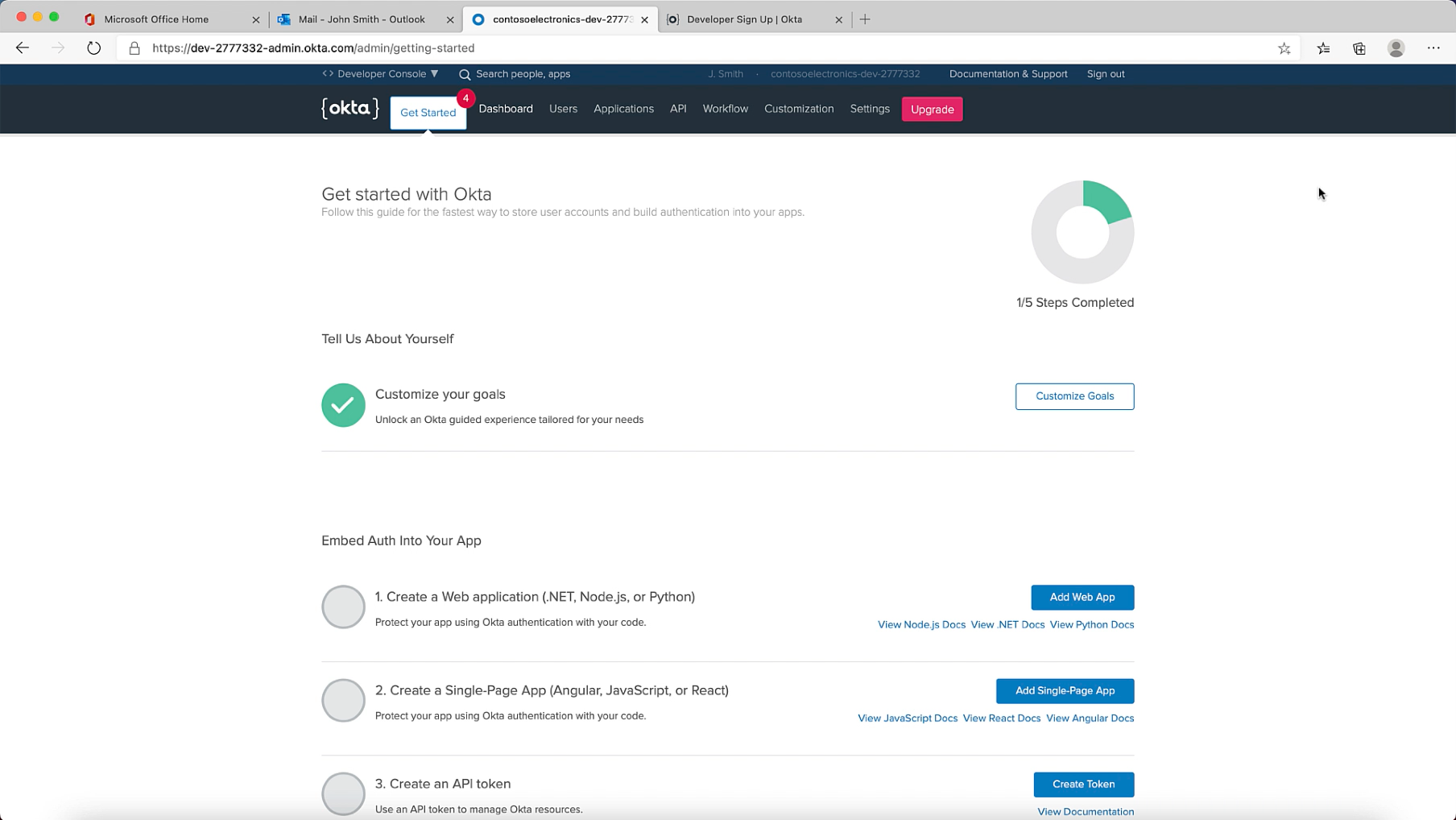This screenshot has height=820, width=1456.
Task: Open View React Docs link
Action: (x=1002, y=719)
